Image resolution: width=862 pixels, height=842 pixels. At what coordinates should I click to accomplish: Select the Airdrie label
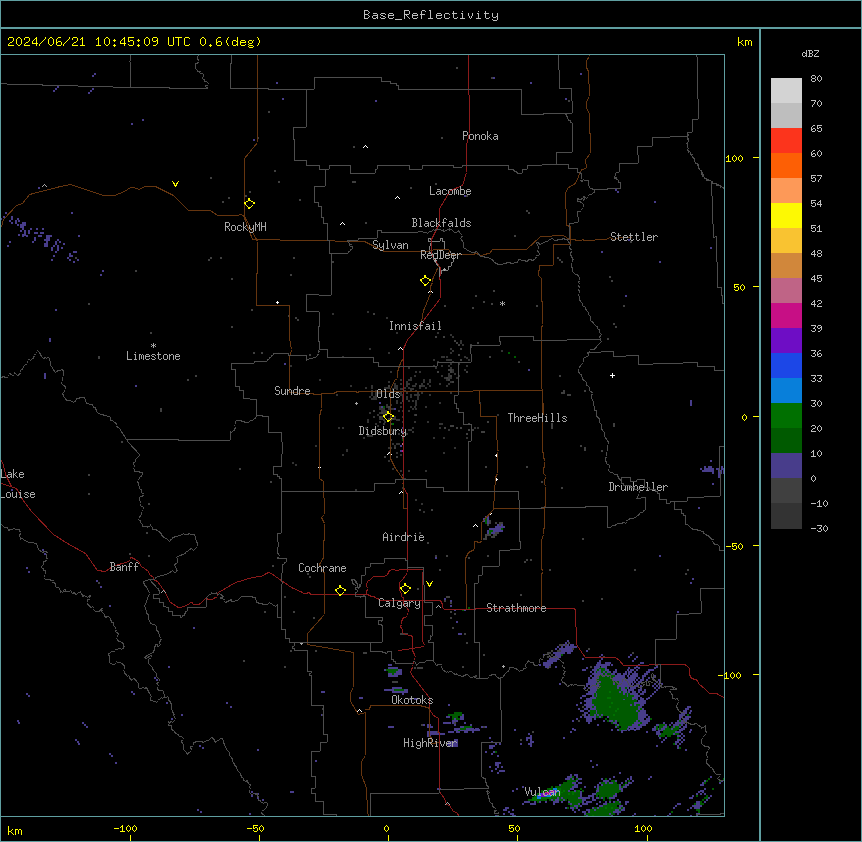click(x=403, y=537)
